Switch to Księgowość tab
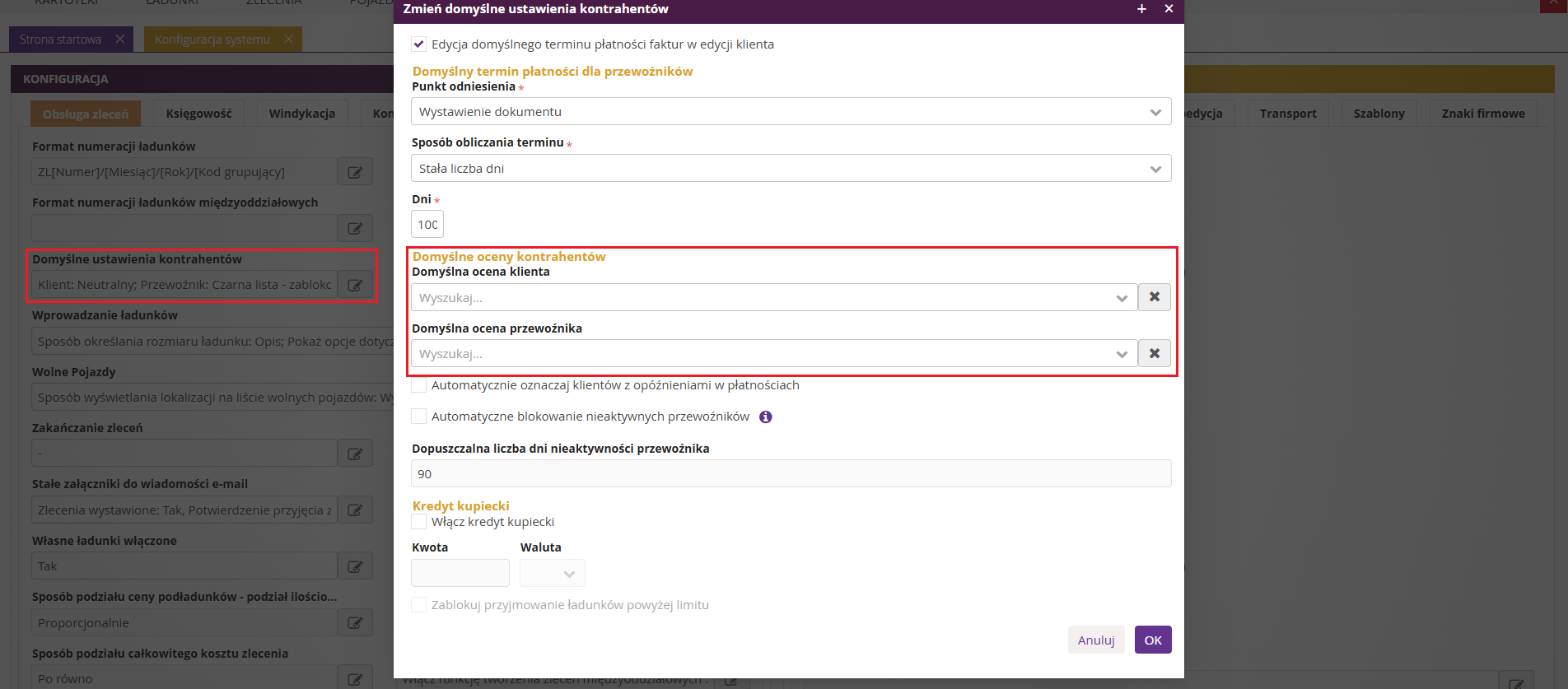 coord(199,114)
